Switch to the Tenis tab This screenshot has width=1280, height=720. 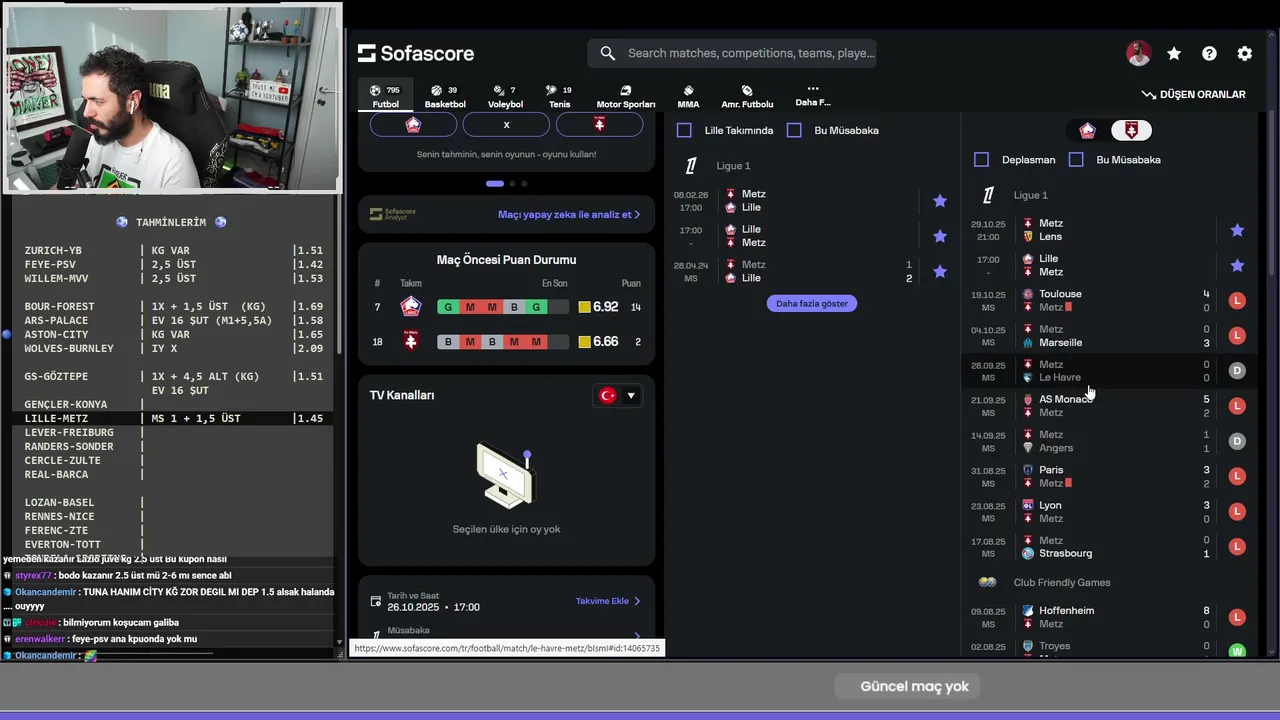[x=559, y=96]
